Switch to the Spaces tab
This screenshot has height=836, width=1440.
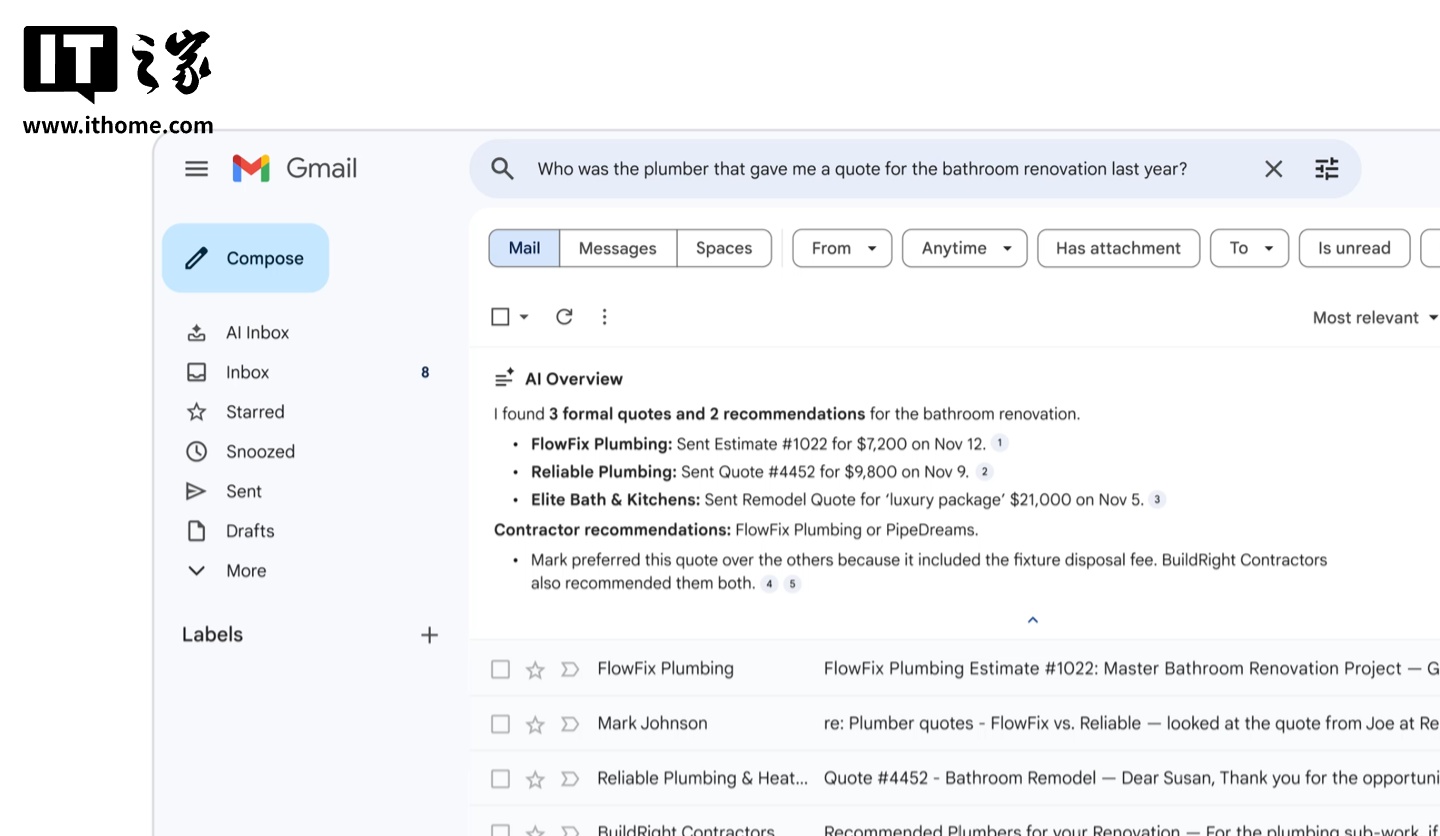[x=724, y=248]
